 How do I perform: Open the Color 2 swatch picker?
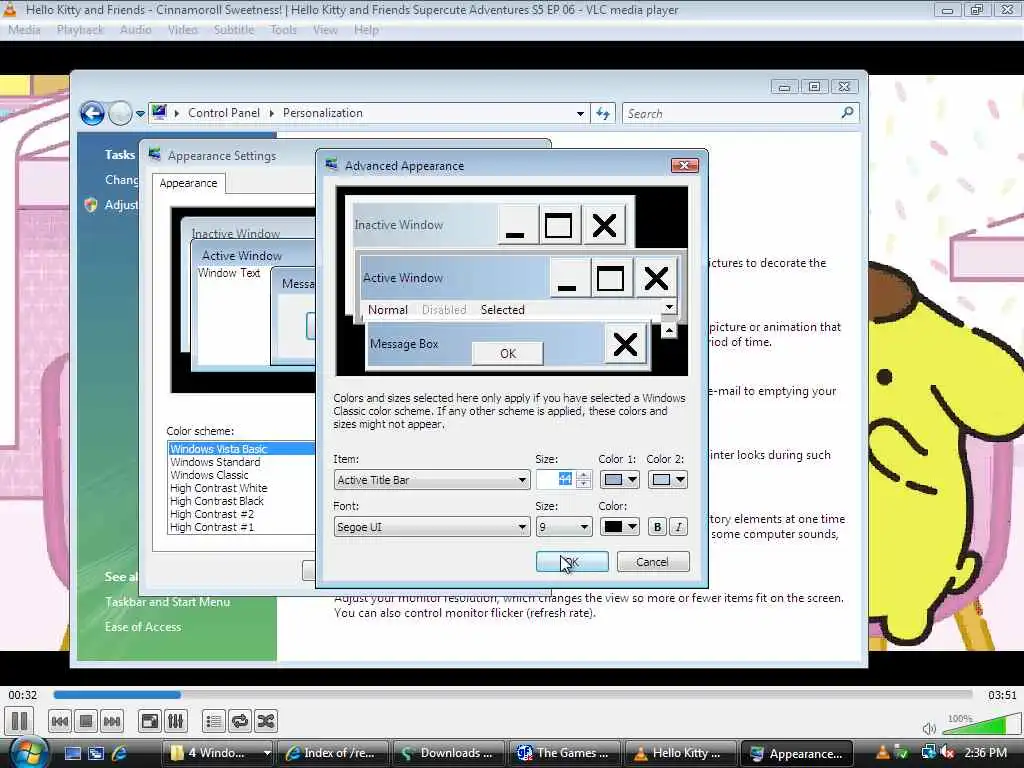click(667, 480)
